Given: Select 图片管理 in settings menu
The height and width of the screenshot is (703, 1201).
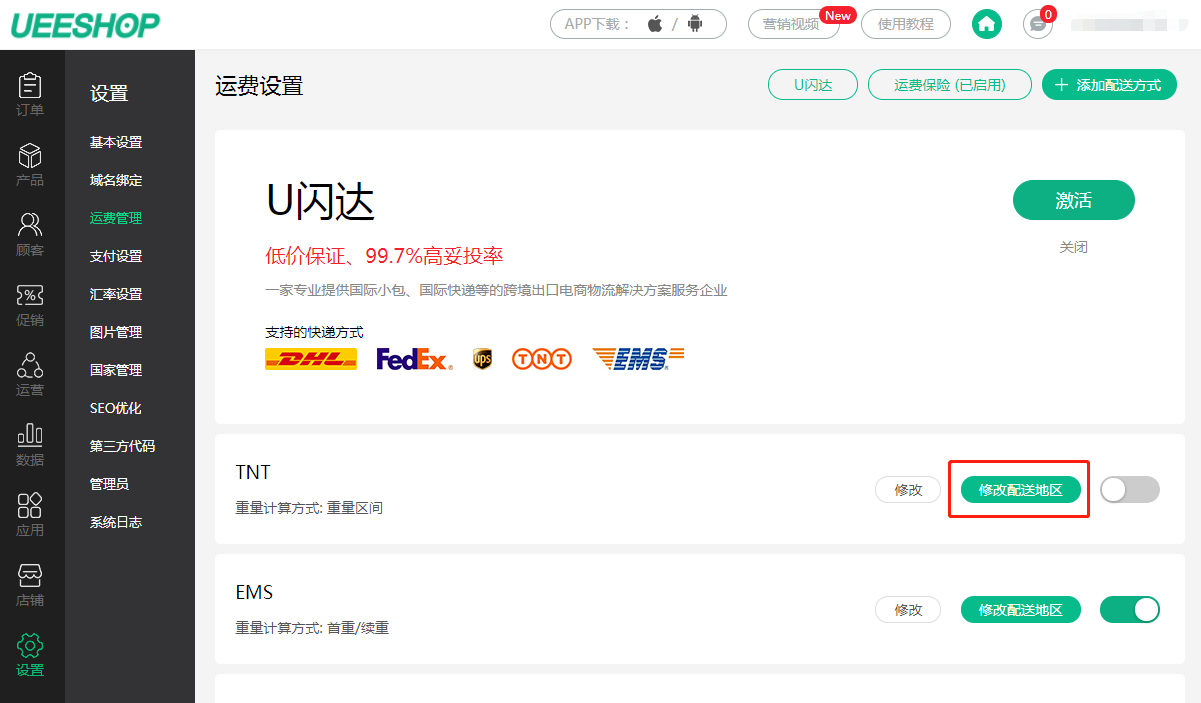Looking at the screenshot, I should pyautogui.click(x=116, y=332).
